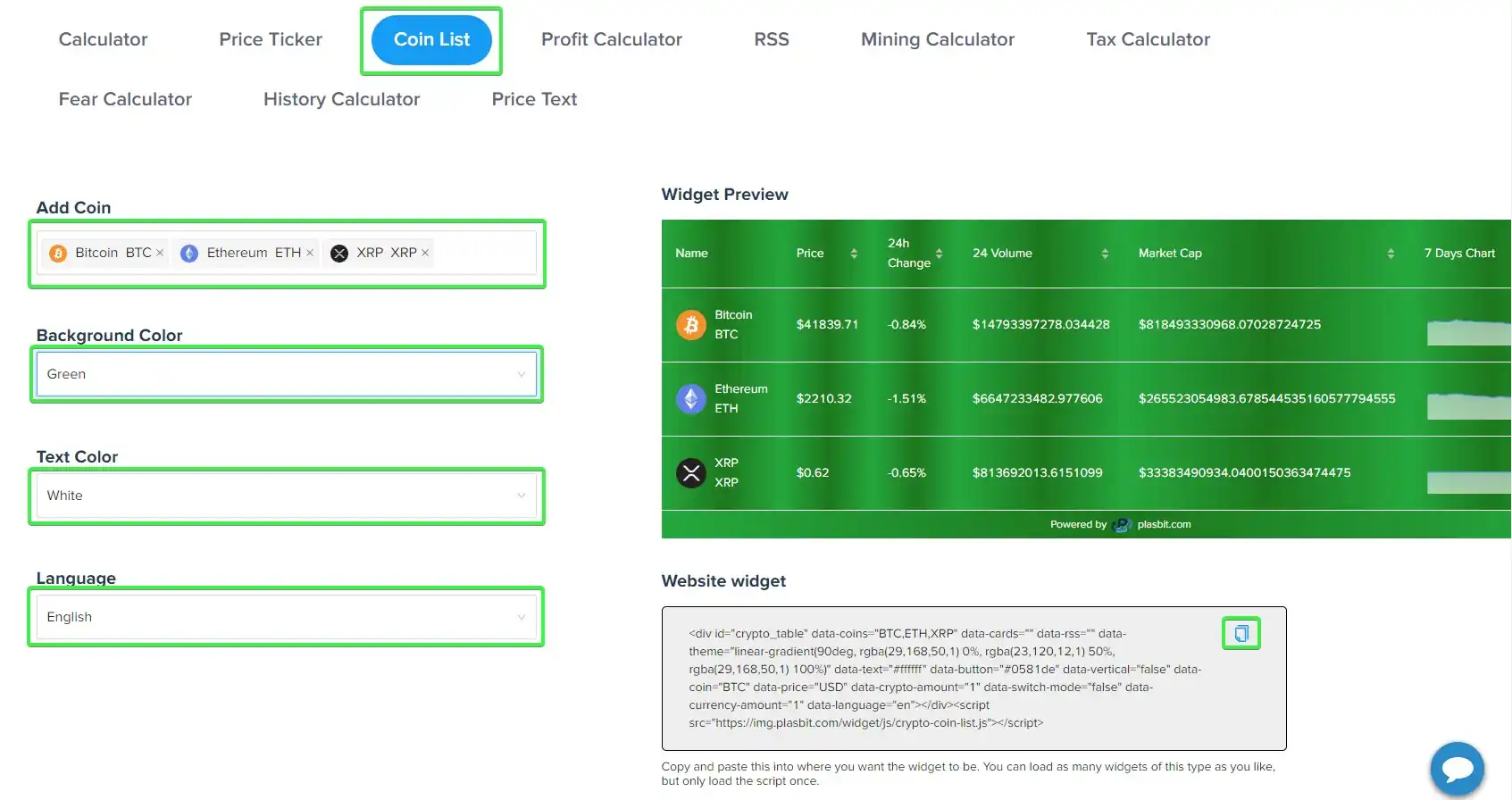Click the XRP icon in Add Coin tag

click(339, 254)
